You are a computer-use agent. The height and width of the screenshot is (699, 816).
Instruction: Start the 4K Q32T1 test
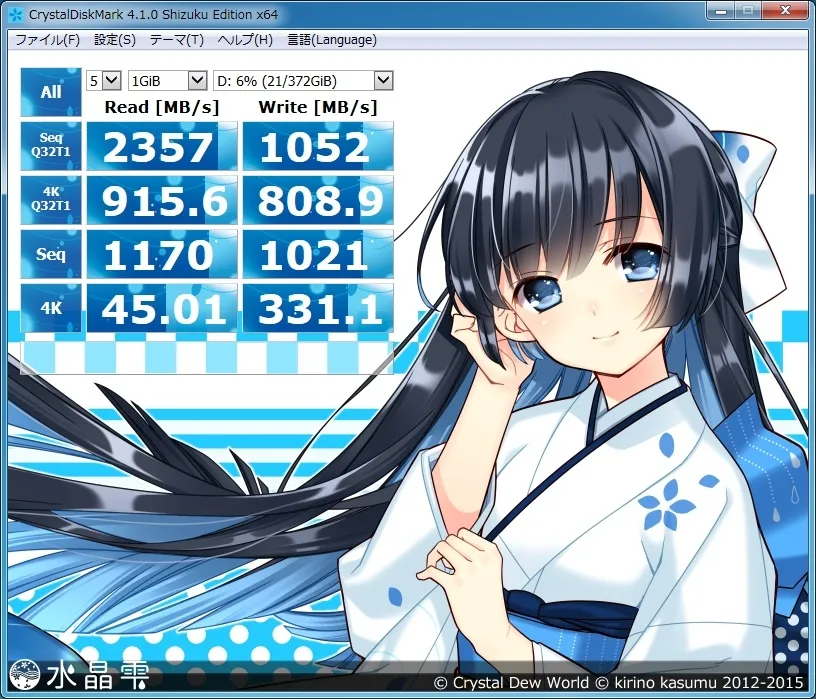pyautogui.click(x=51, y=200)
